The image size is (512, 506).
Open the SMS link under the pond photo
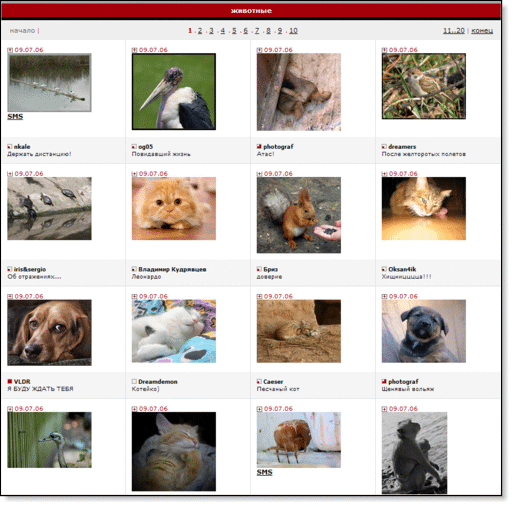(x=15, y=116)
